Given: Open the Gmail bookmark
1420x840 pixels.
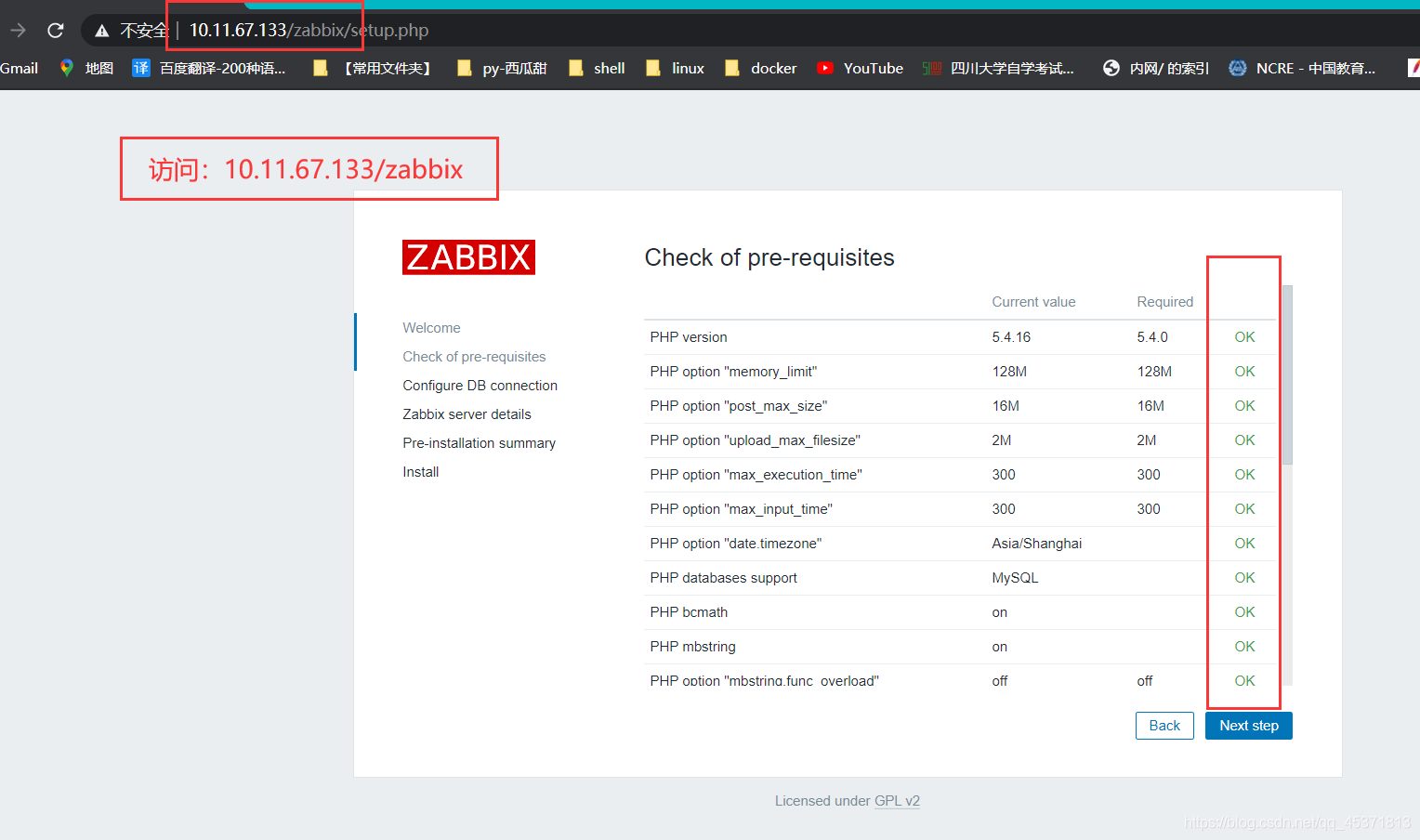Looking at the screenshot, I should pos(19,68).
